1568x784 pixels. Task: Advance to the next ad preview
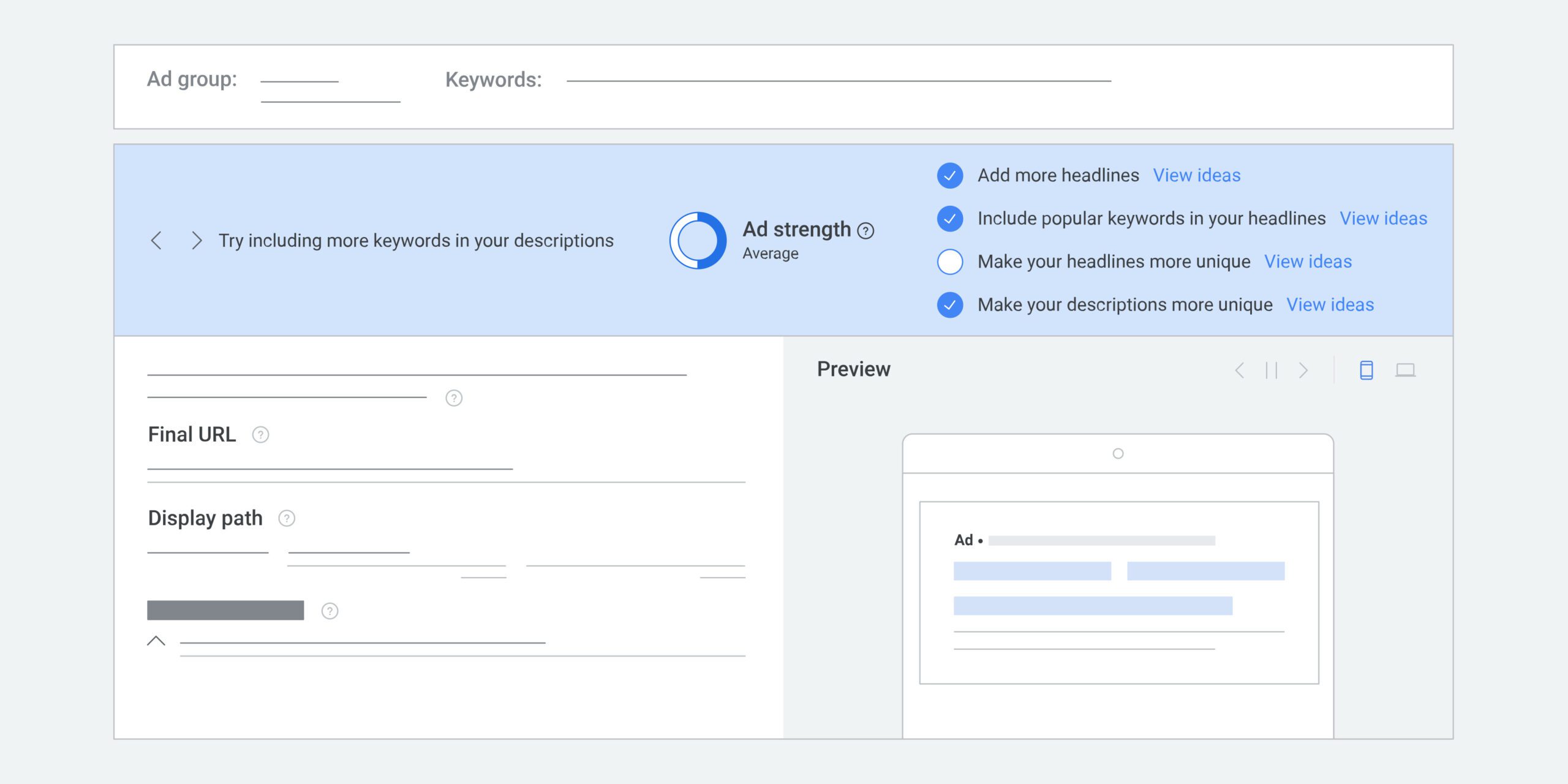pyautogui.click(x=1304, y=371)
